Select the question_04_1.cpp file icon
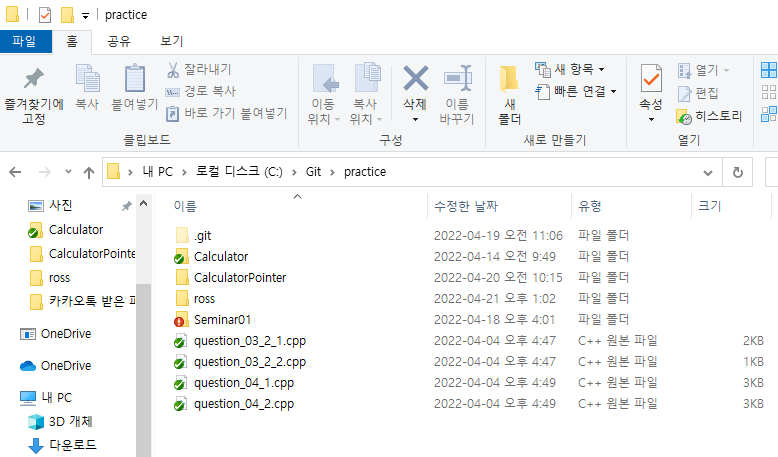 pyautogui.click(x=181, y=383)
